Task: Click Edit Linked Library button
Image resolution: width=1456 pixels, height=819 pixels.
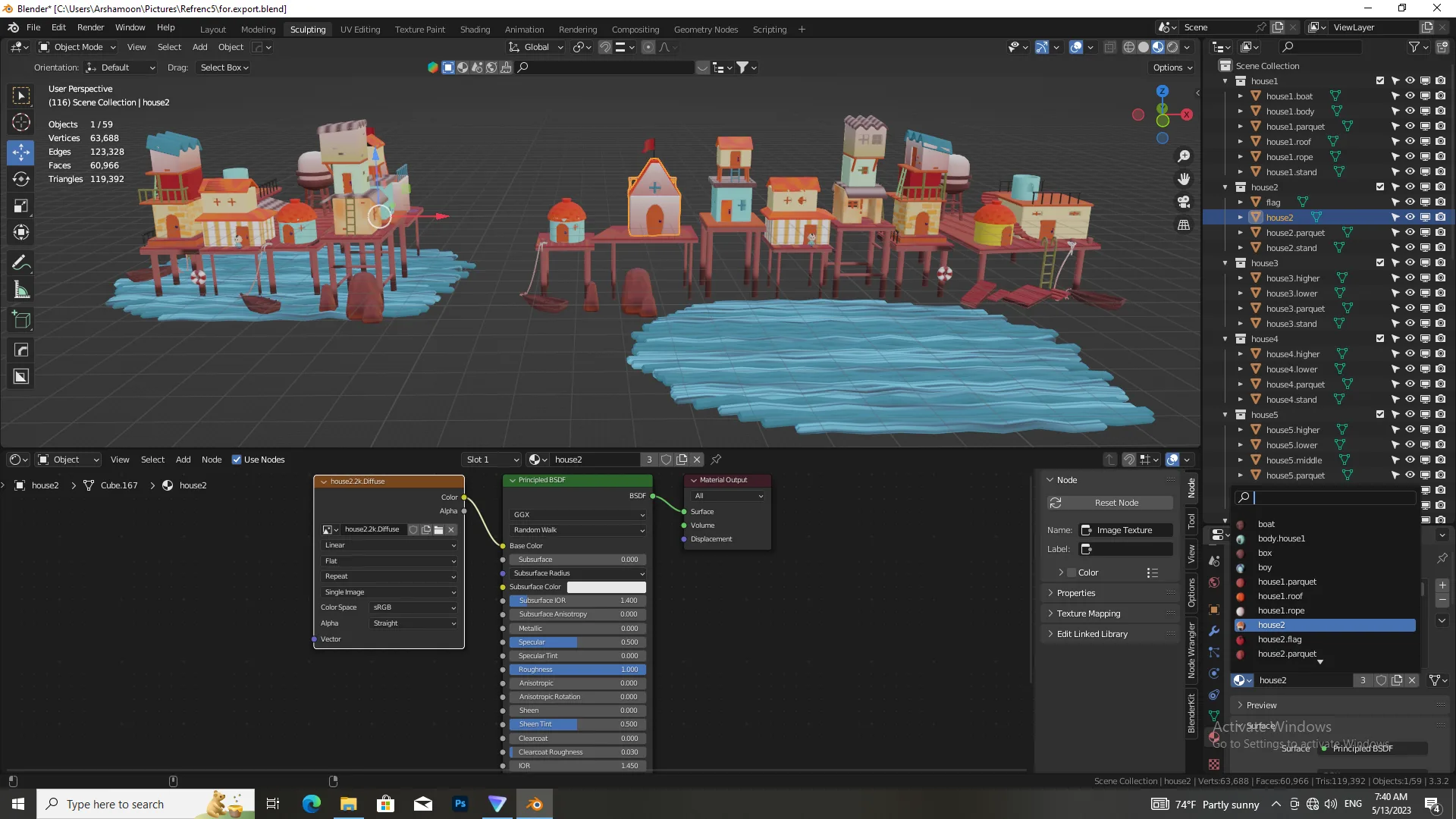Action: (x=1093, y=633)
